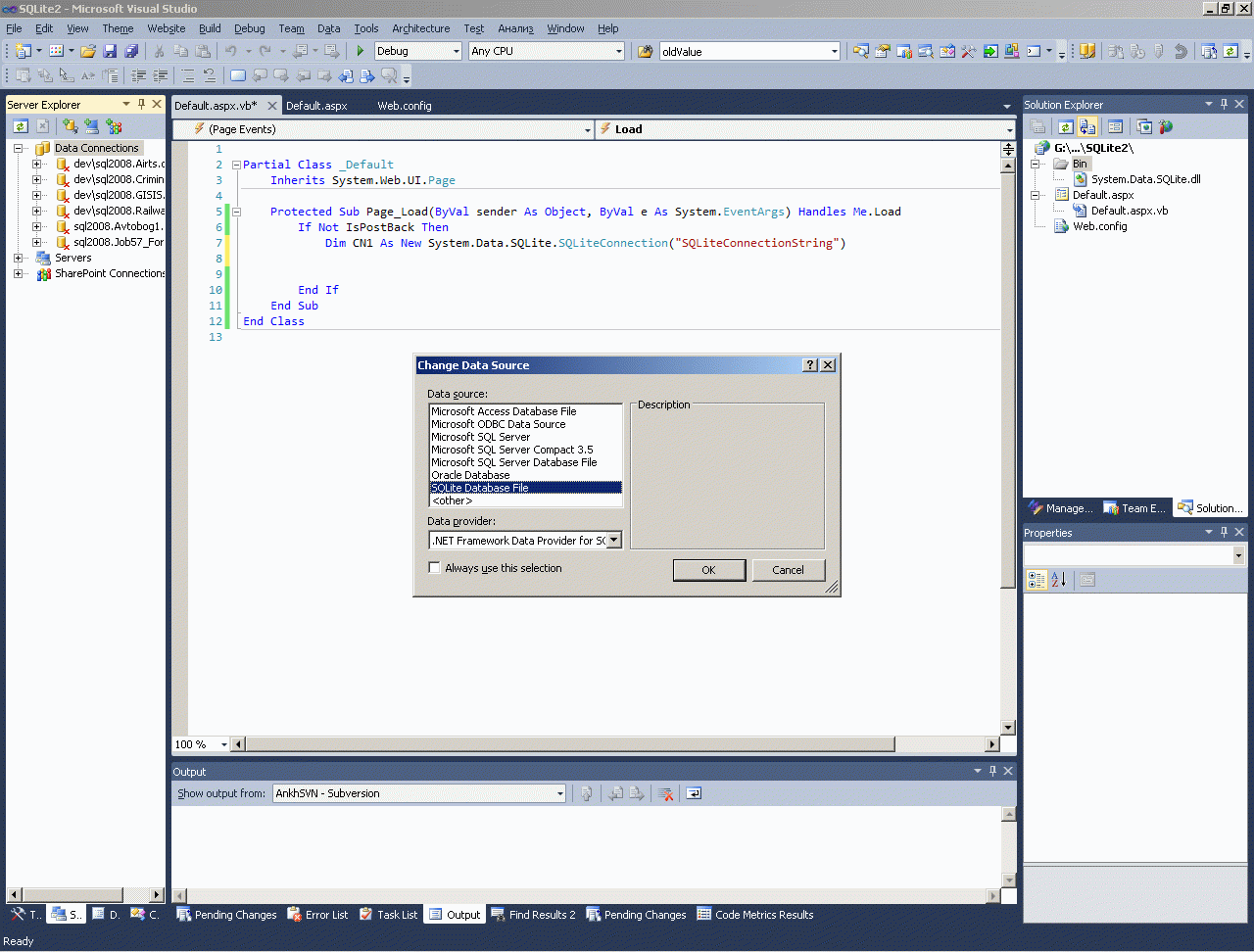
Task: Open the Task List tab at bottom
Action: 388,915
